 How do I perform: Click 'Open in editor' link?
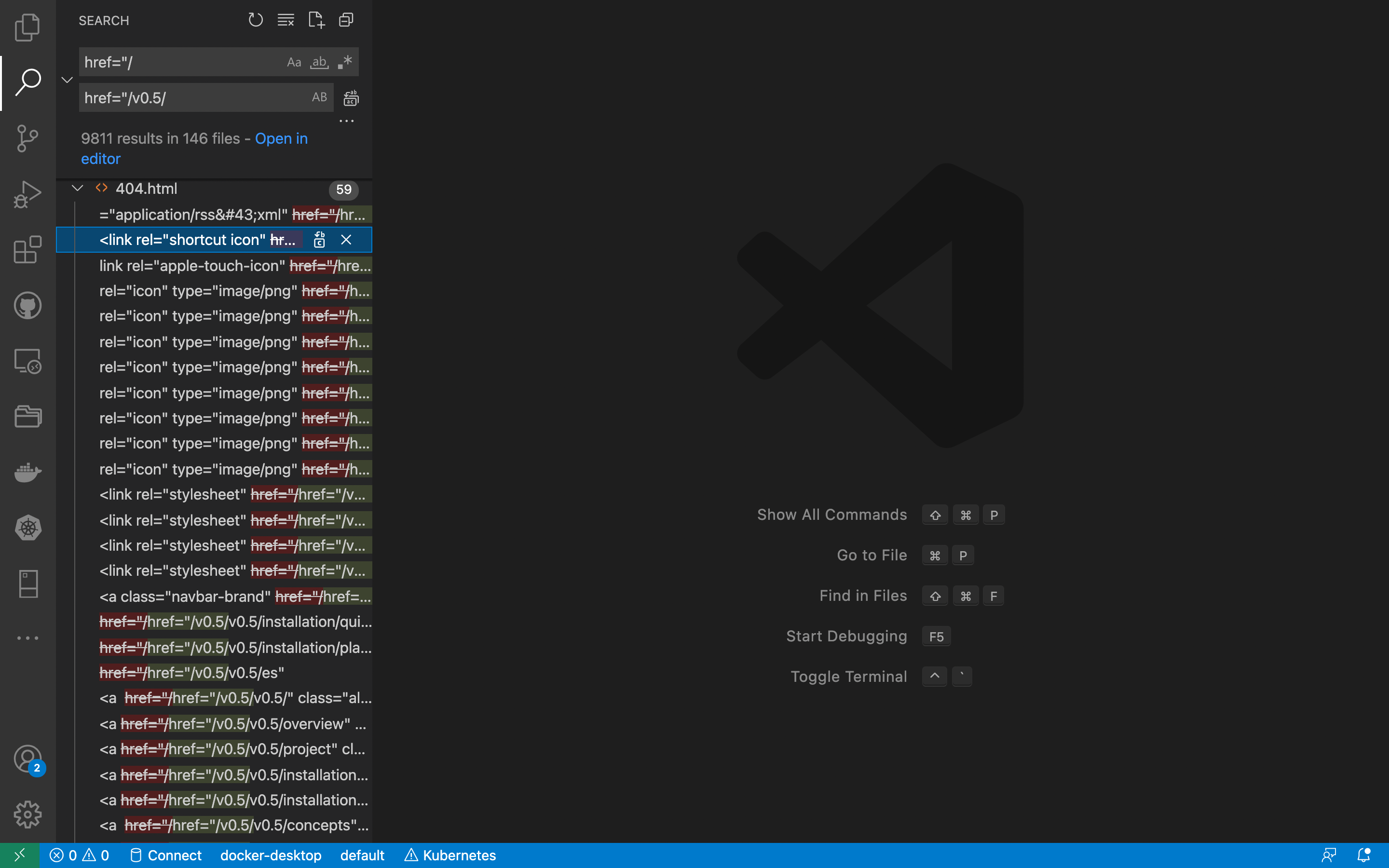pyautogui.click(x=281, y=139)
